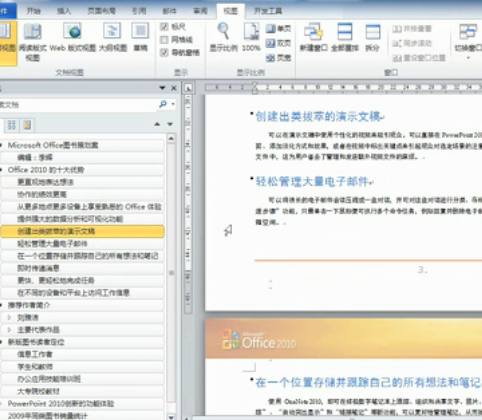Open the 开发工具 (Developer) ribbon tab
482x420 pixels.
[268, 11]
